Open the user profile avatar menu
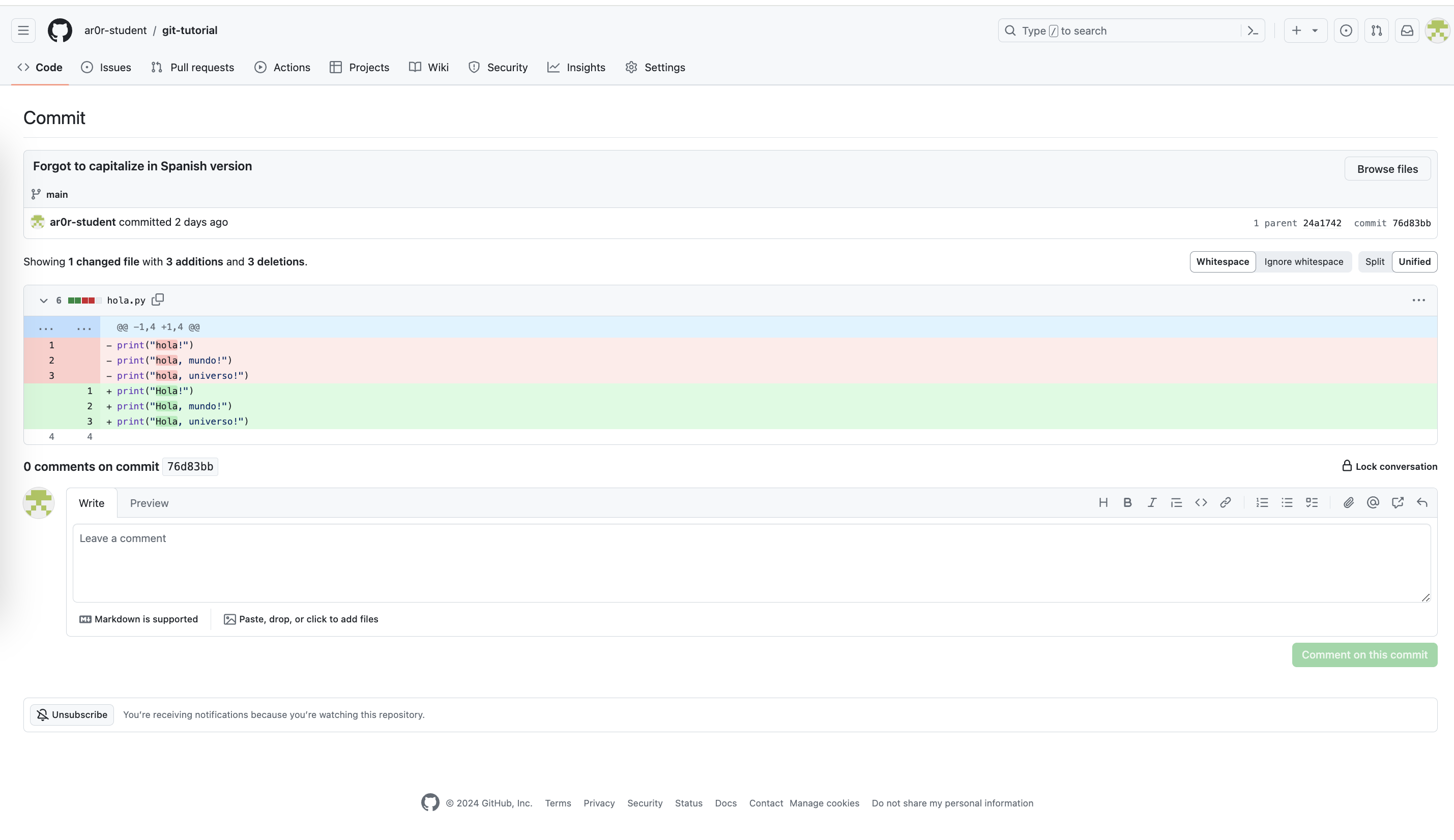 pyautogui.click(x=1437, y=31)
